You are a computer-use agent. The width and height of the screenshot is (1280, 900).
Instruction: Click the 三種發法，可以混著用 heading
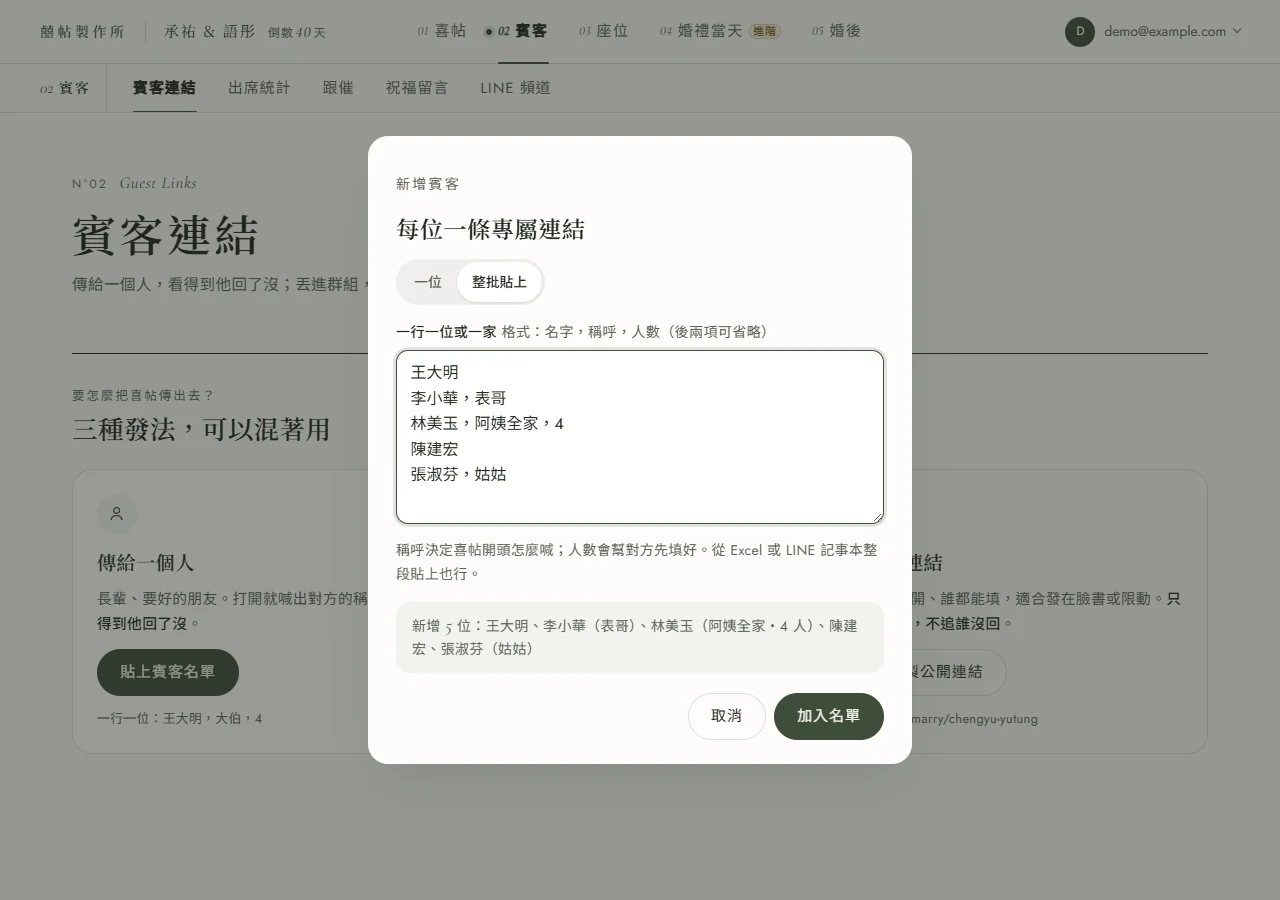point(201,430)
